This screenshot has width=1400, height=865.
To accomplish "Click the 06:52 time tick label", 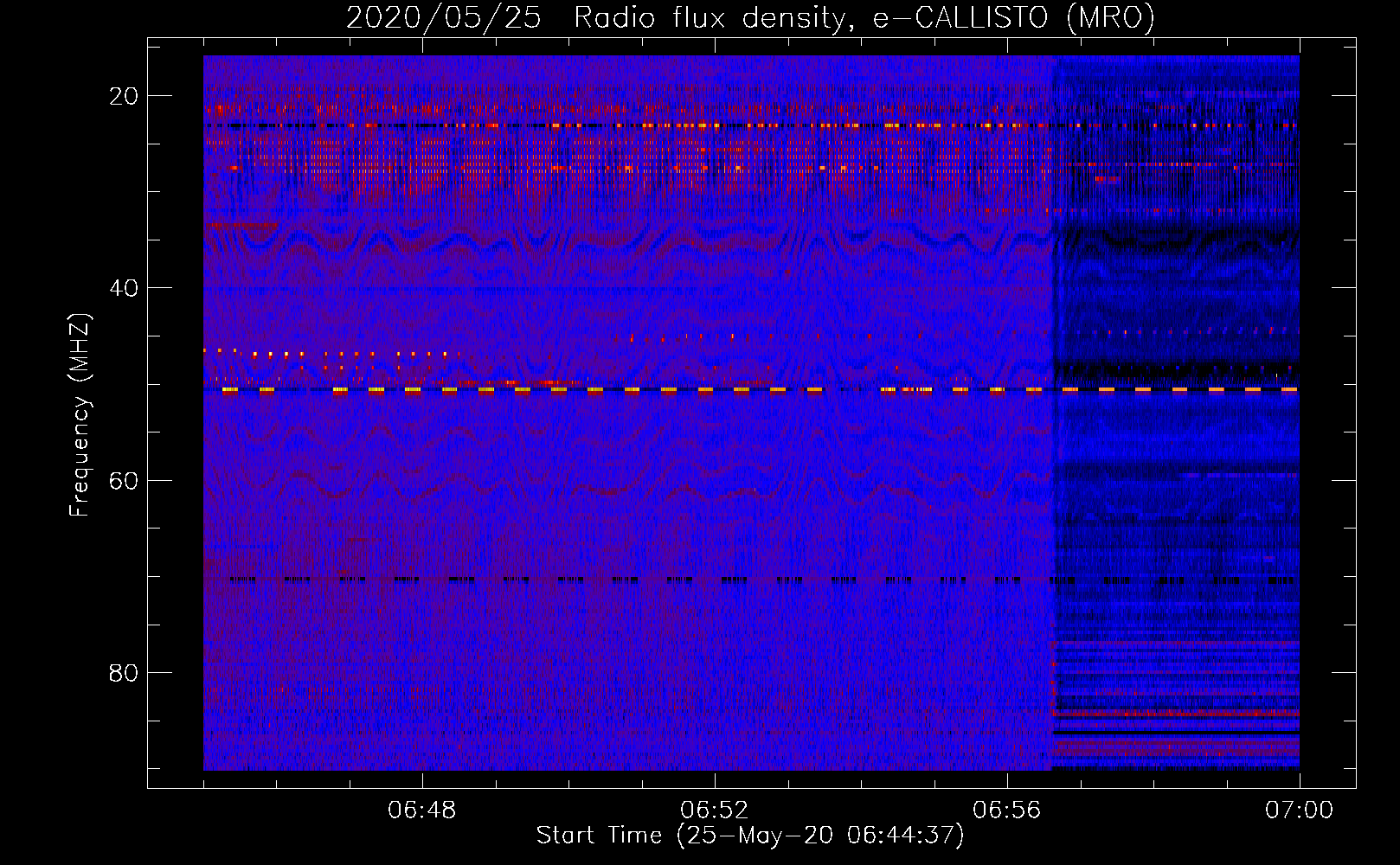I will tap(715, 811).
